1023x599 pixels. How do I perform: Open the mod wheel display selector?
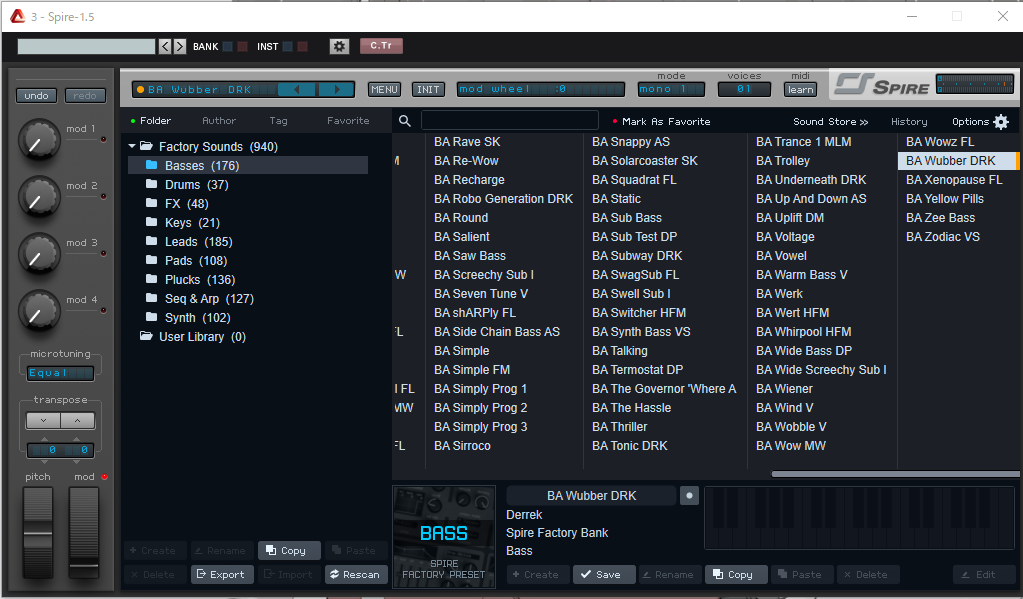point(540,89)
